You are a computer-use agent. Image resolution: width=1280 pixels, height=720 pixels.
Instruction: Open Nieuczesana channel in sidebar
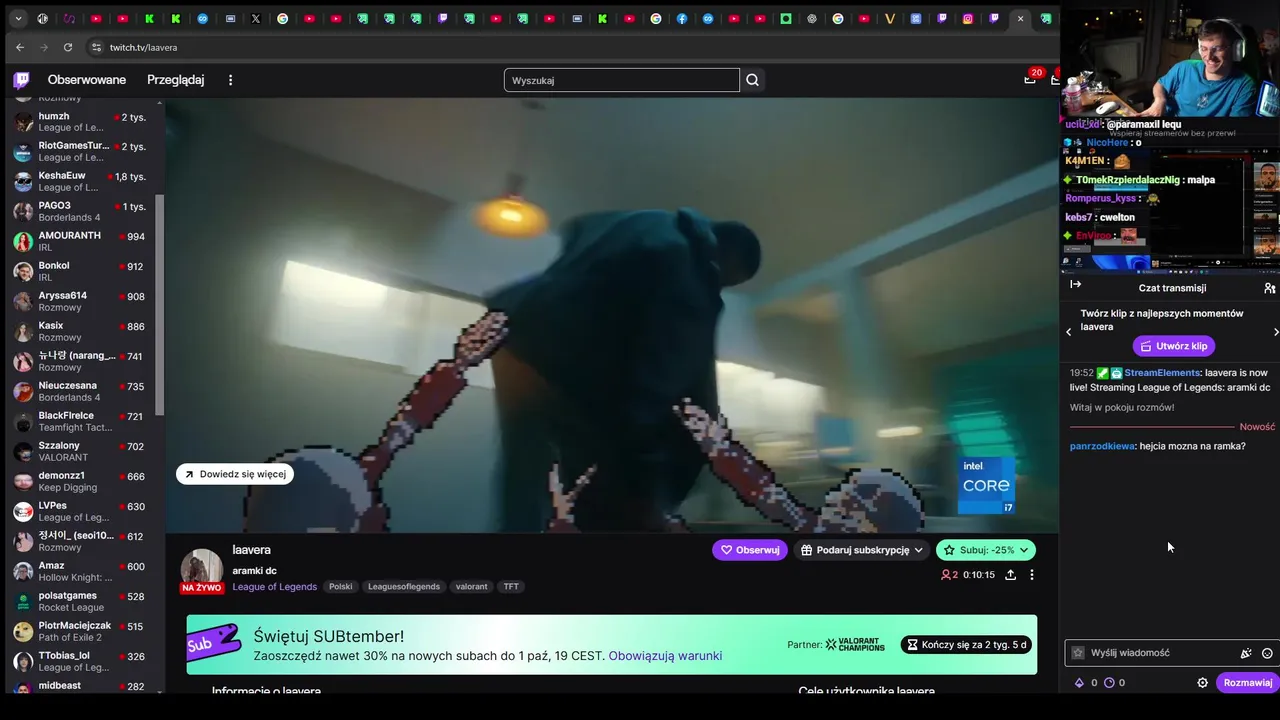80,392
